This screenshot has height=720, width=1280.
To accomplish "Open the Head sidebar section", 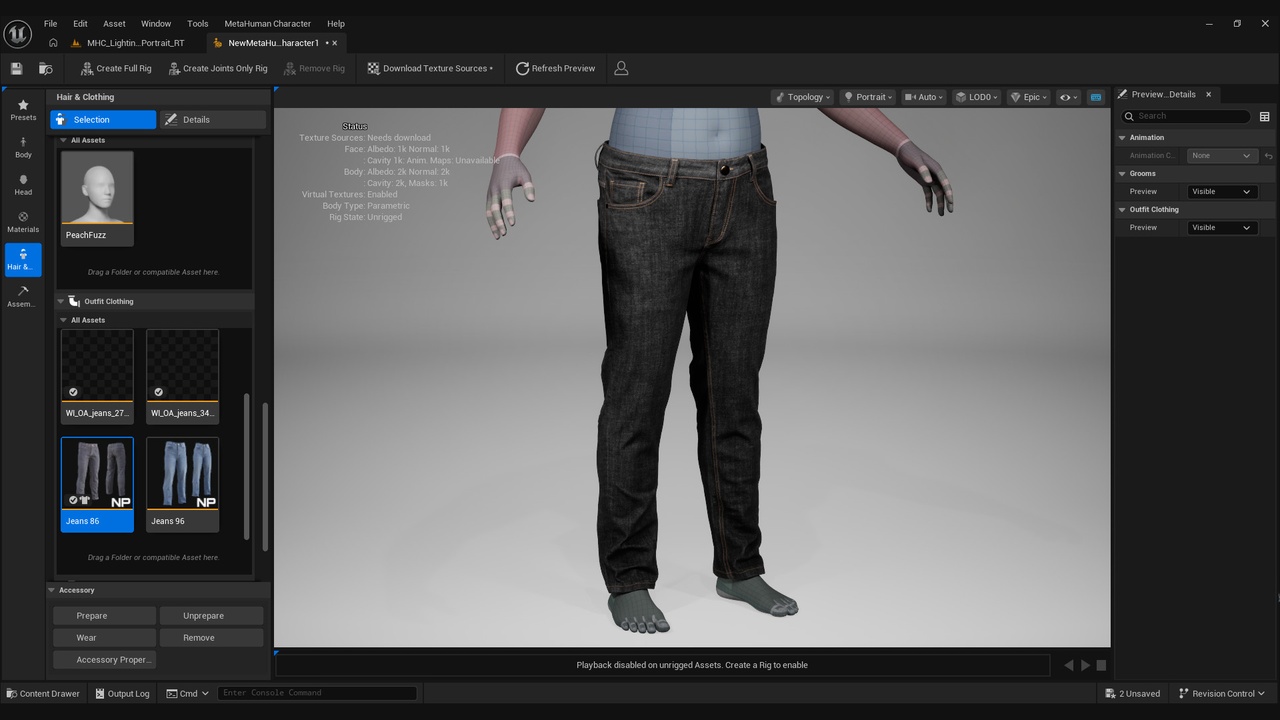I will [23, 185].
